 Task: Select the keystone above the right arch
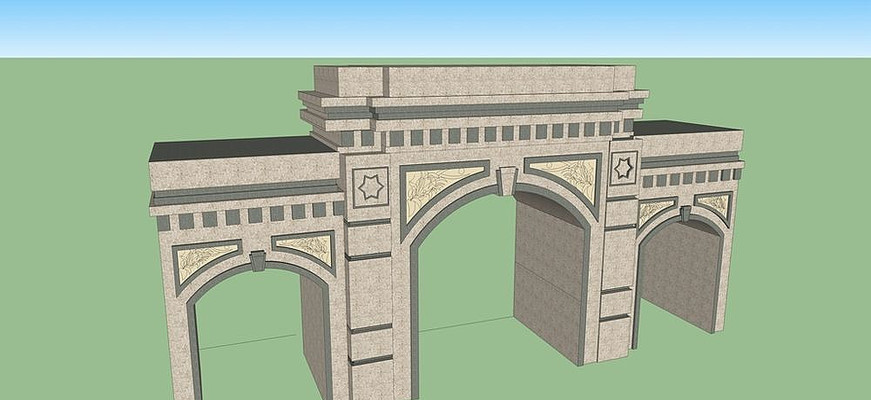coord(686,213)
